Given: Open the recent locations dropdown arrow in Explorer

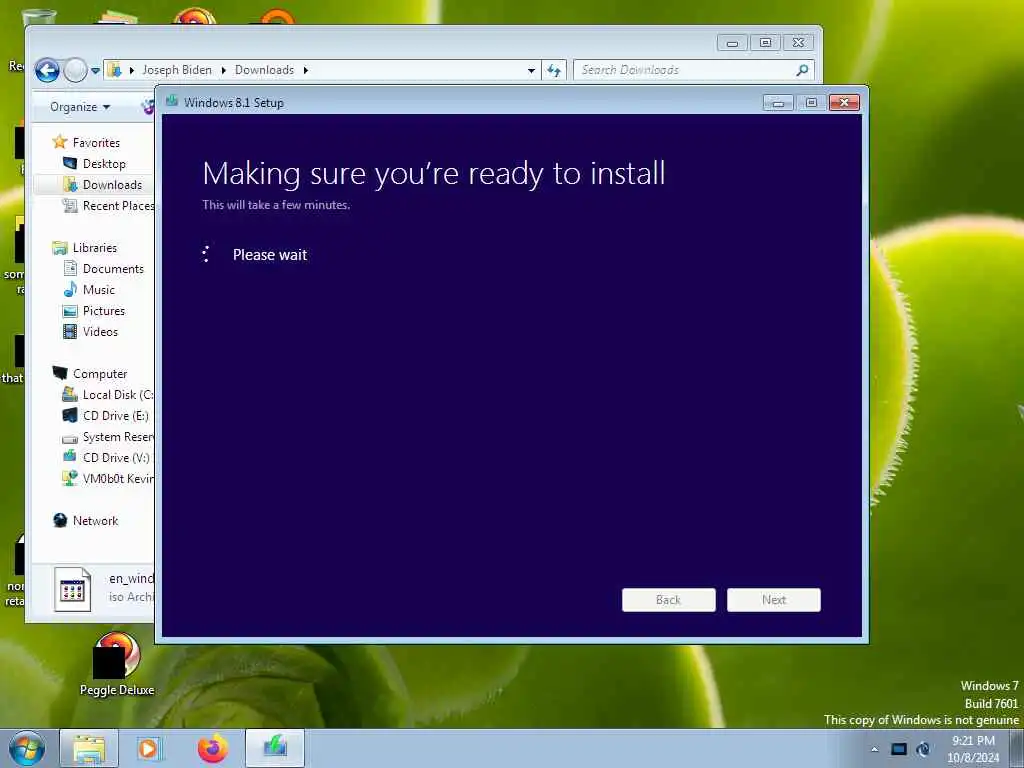Looking at the screenshot, I should 95,71.
